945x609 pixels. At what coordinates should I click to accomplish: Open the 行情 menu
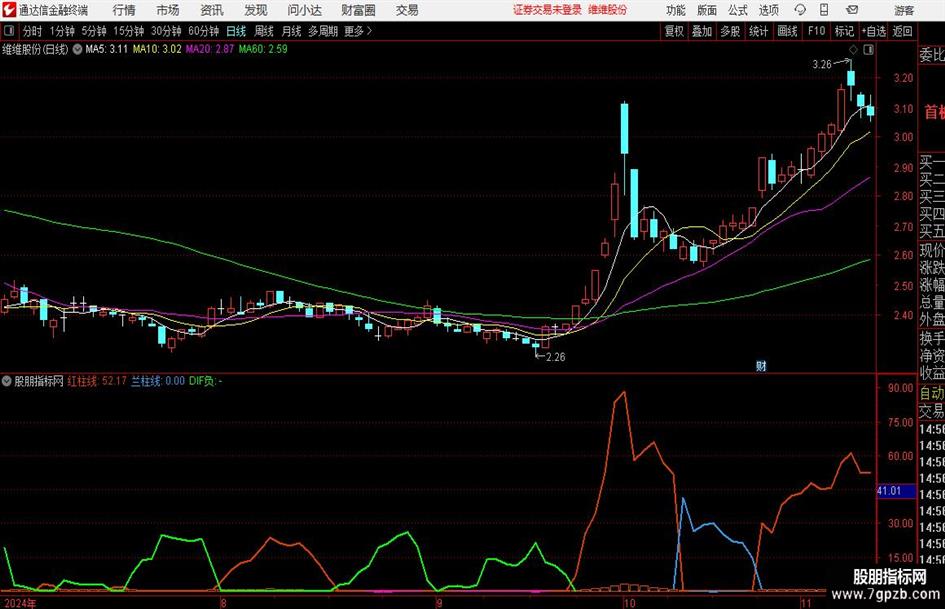pos(124,10)
